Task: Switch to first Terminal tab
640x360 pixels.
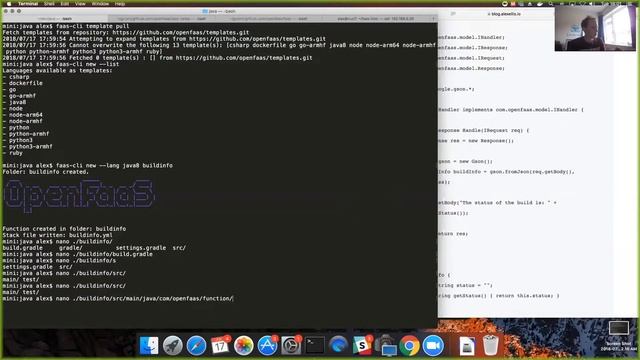Action: pos(56,18)
